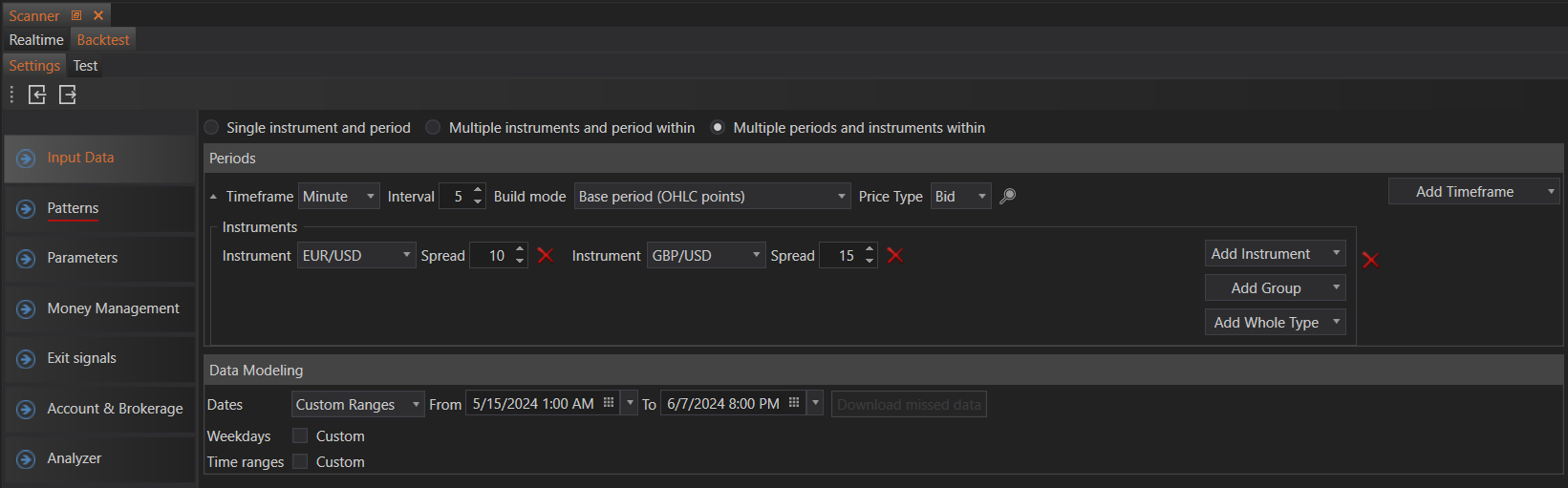Image resolution: width=1568 pixels, height=488 pixels.
Task: Click the export settings icon in toolbar
Action: [68, 95]
